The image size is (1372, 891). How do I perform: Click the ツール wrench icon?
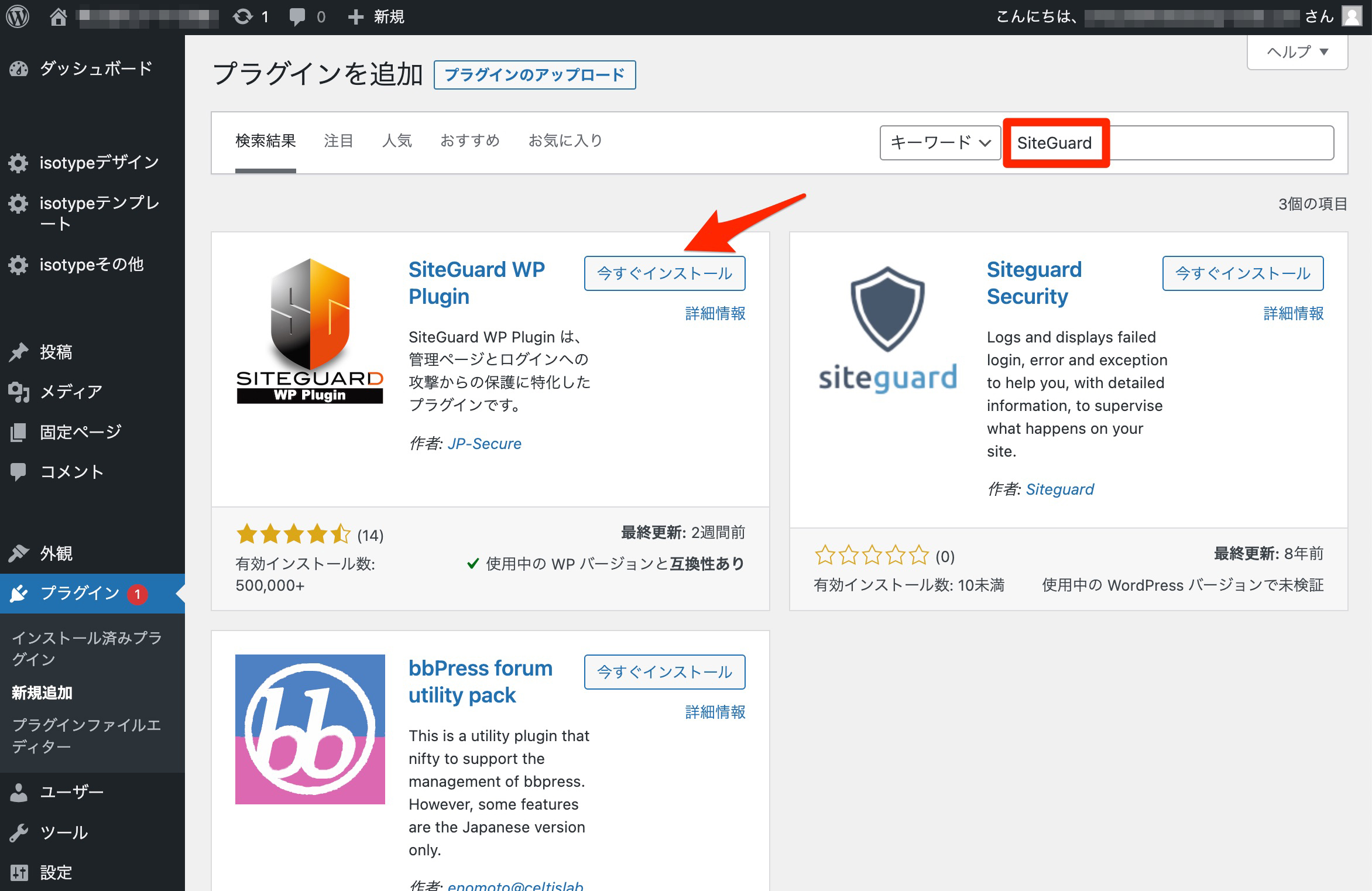point(19,832)
